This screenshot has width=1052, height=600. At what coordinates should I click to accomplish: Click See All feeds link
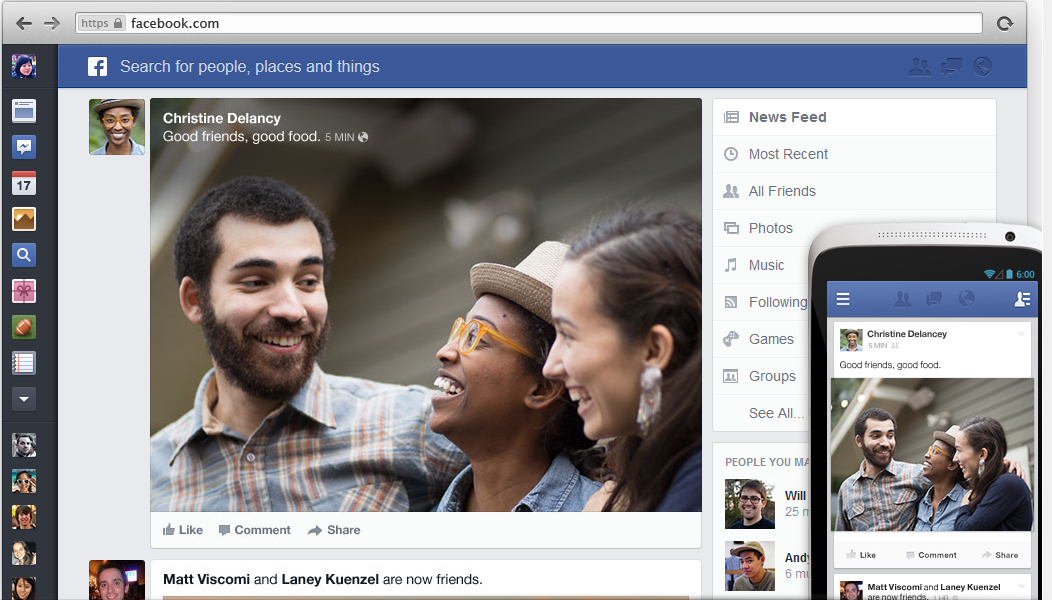coord(776,413)
